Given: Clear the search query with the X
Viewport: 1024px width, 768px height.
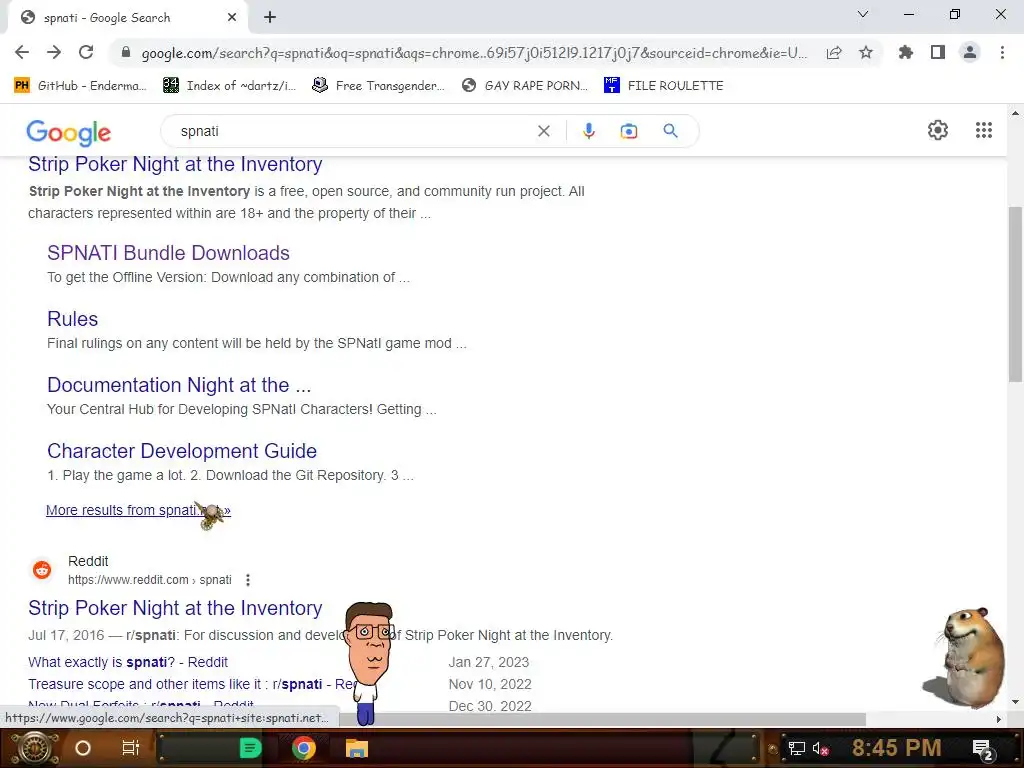Looking at the screenshot, I should click(543, 131).
